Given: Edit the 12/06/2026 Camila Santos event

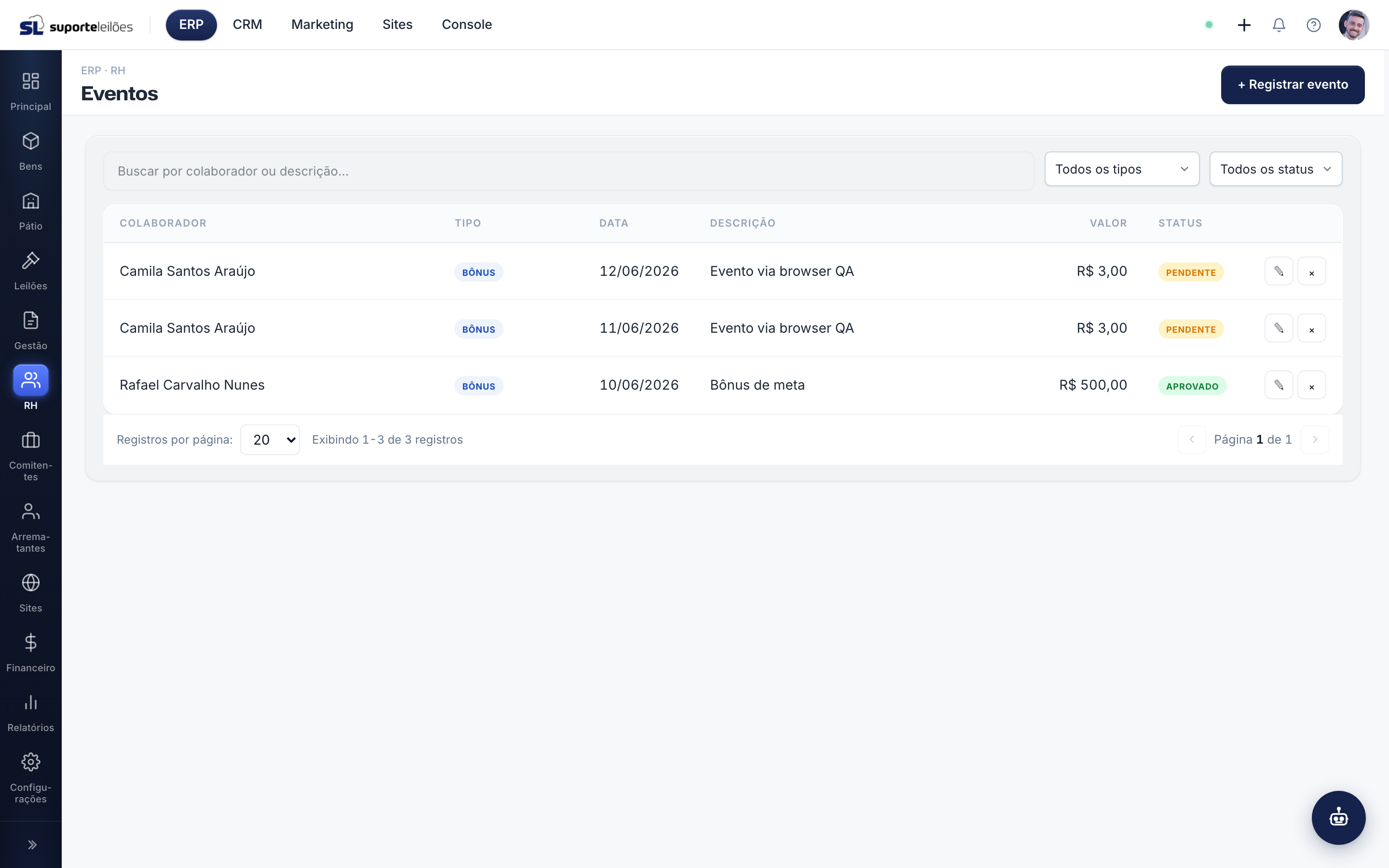Looking at the screenshot, I should click(1278, 271).
